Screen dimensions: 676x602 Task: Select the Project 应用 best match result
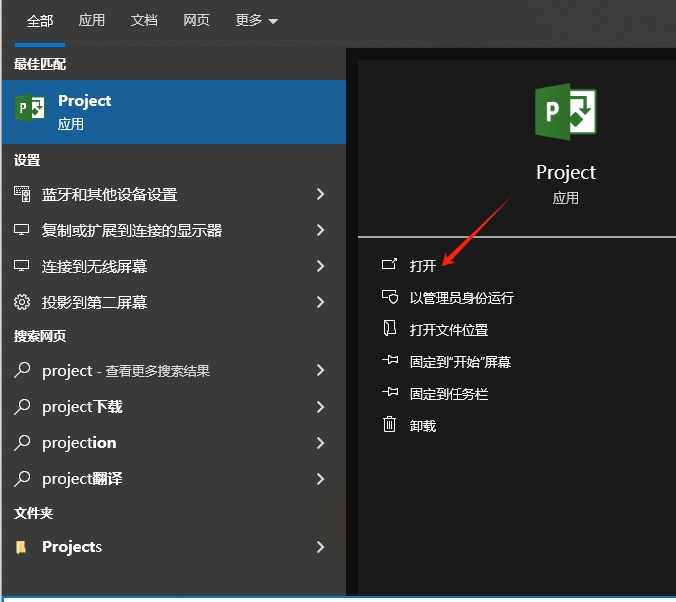tap(174, 112)
